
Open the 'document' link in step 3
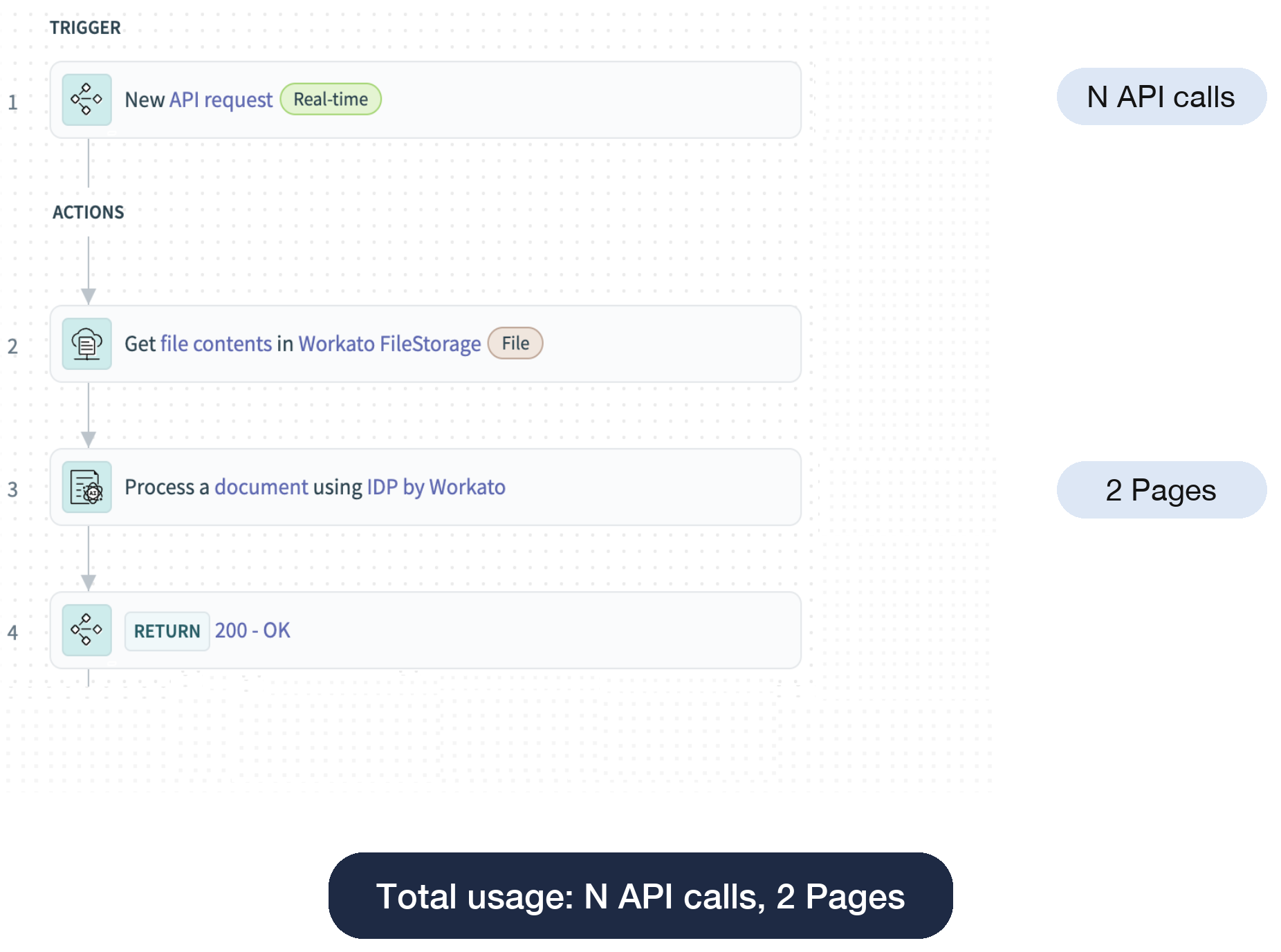(261, 487)
